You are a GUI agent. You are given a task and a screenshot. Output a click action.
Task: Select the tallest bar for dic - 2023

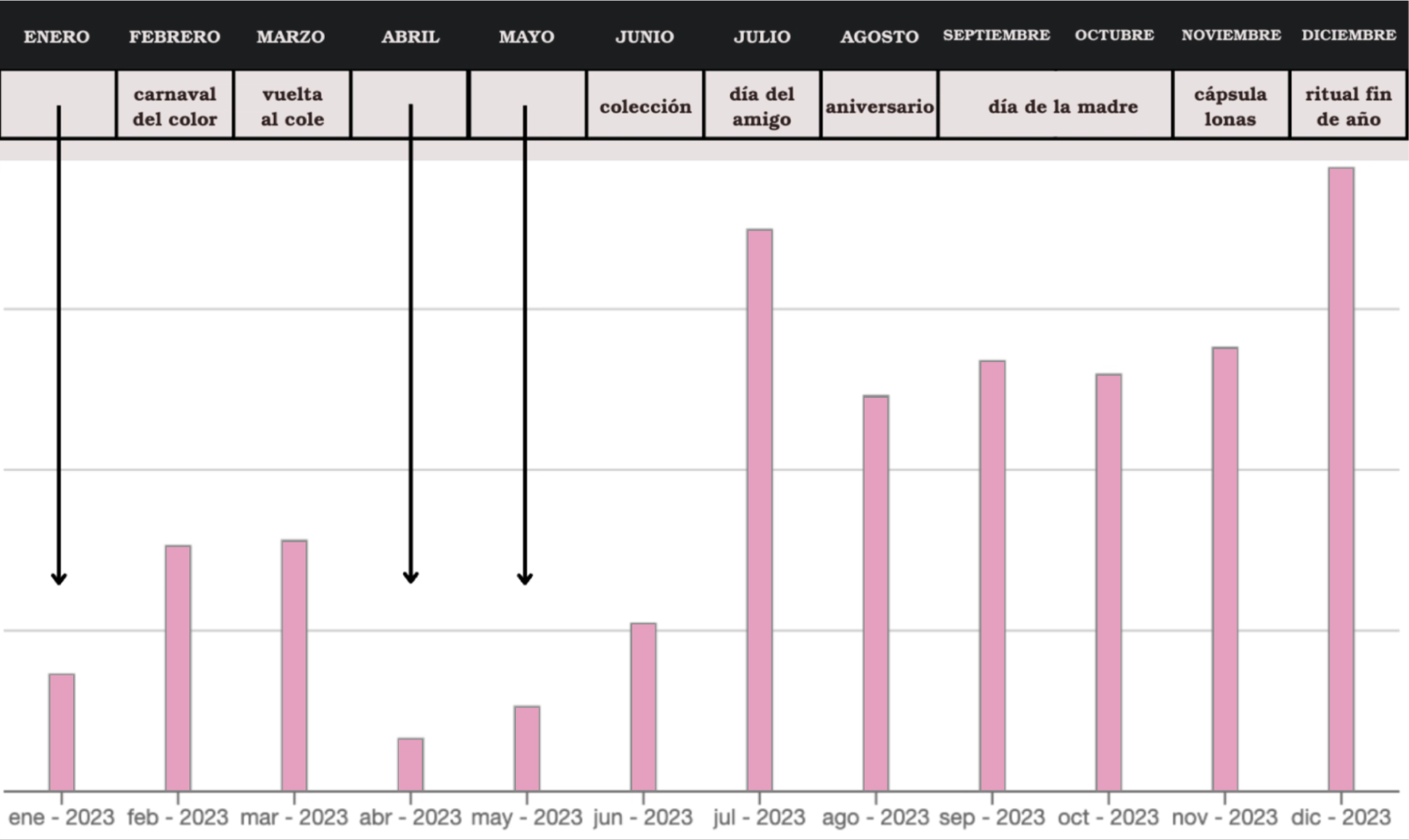(x=1340, y=480)
